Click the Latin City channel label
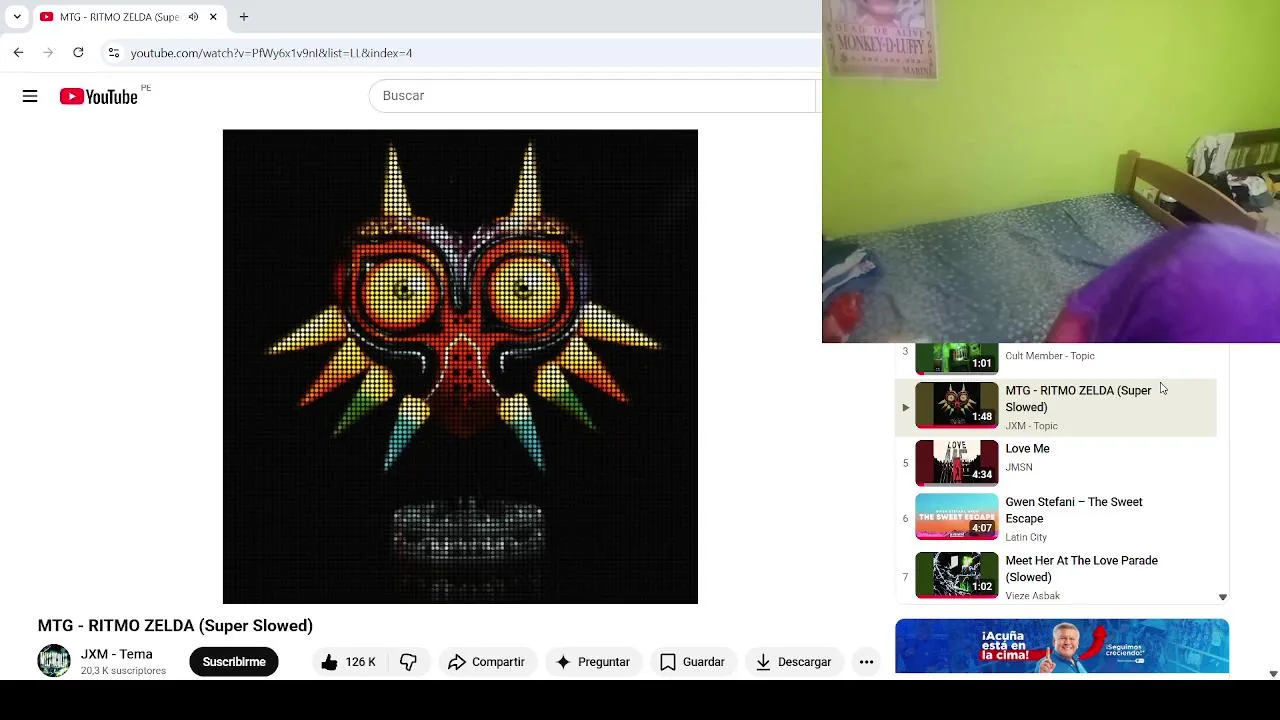The width and height of the screenshot is (1280, 720). click(1026, 537)
